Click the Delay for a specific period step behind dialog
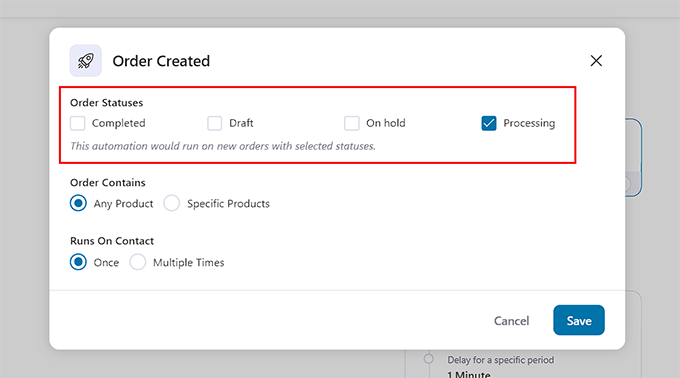The width and height of the screenshot is (680, 378). point(500,360)
